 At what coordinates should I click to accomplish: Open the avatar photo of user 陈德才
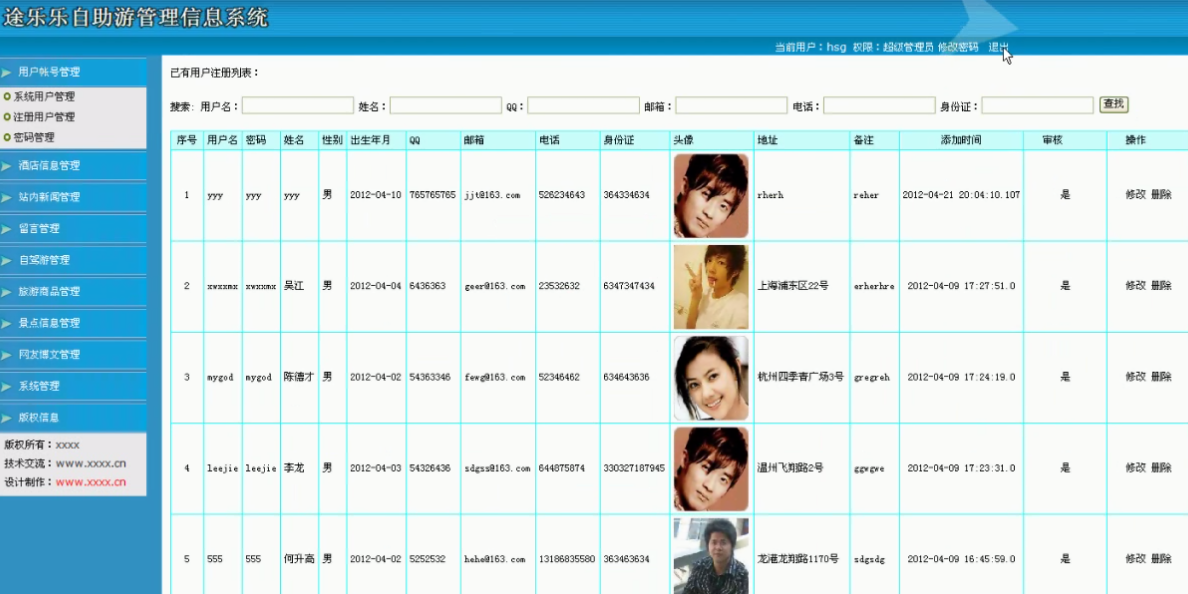[x=710, y=377]
